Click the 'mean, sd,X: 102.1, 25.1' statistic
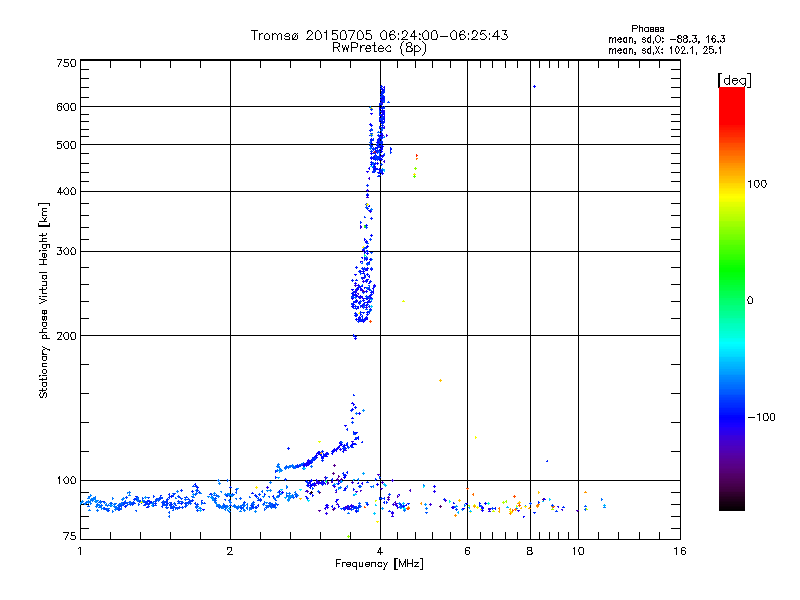 tap(665, 51)
